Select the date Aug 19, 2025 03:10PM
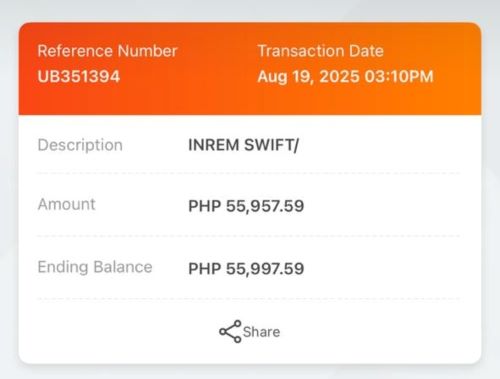The width and height of the screenshot is (500, 379). (345, 77)
